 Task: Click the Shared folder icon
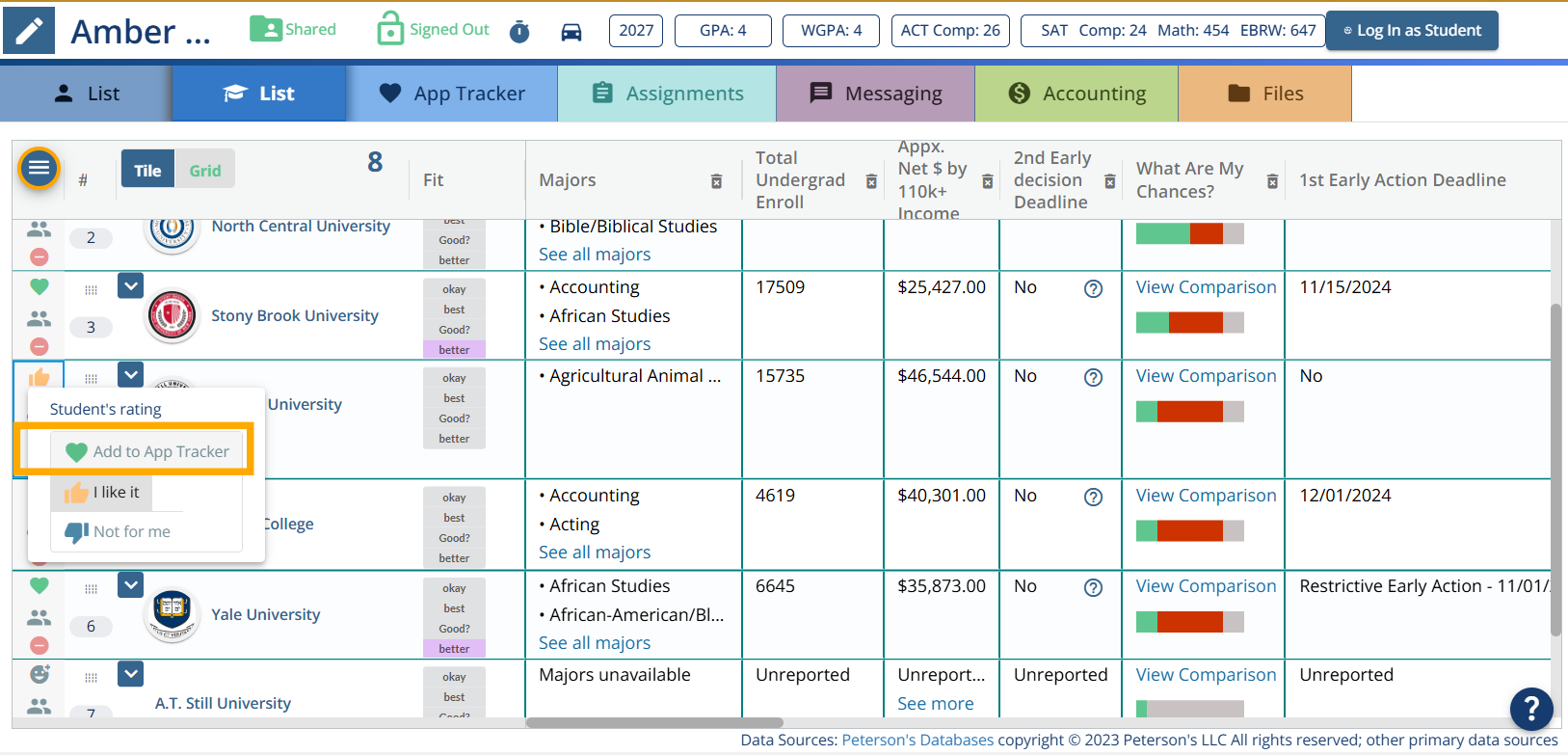[x=266, y=29]
